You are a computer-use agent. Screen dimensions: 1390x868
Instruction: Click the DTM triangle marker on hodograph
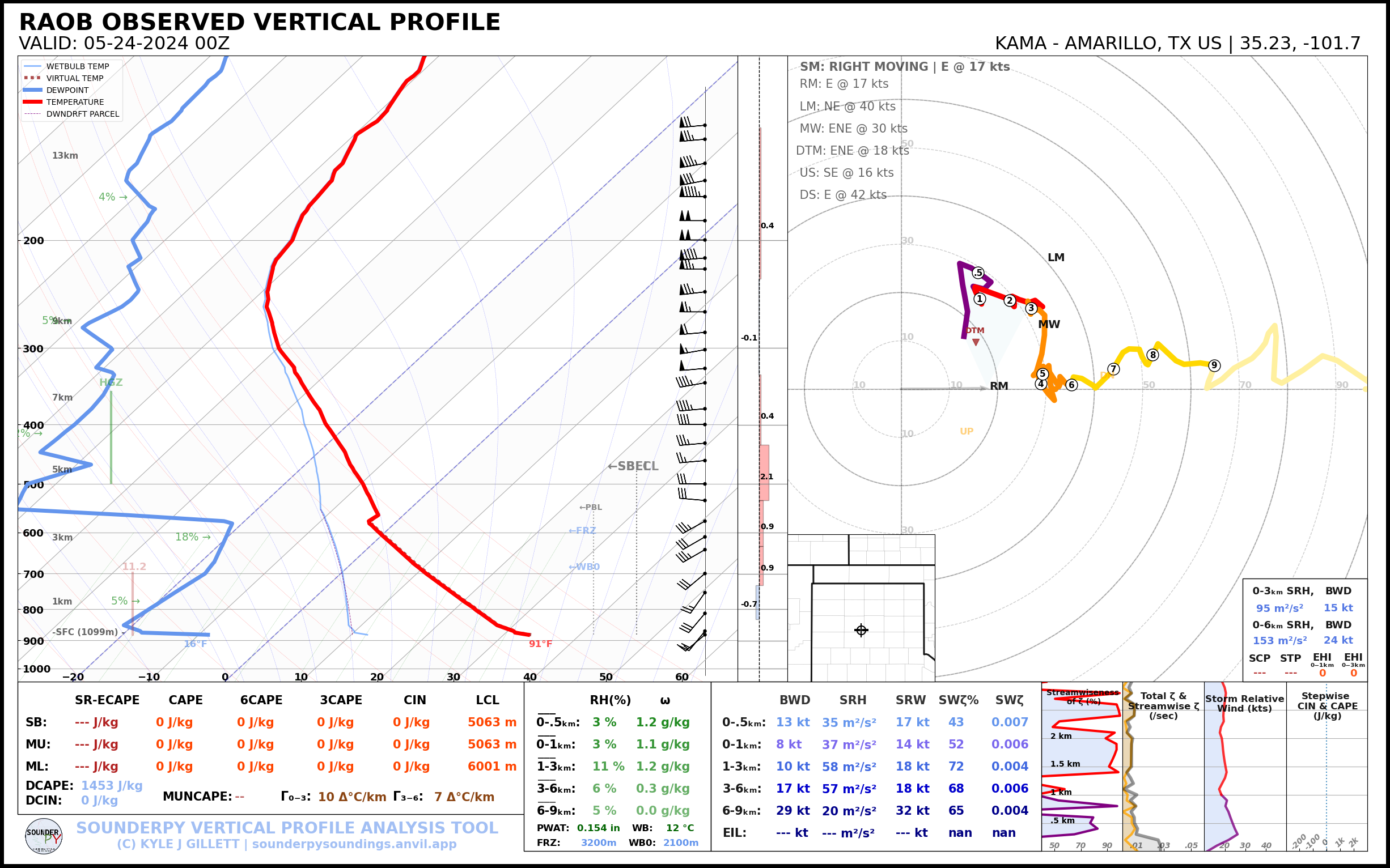[x=976, y=342]
